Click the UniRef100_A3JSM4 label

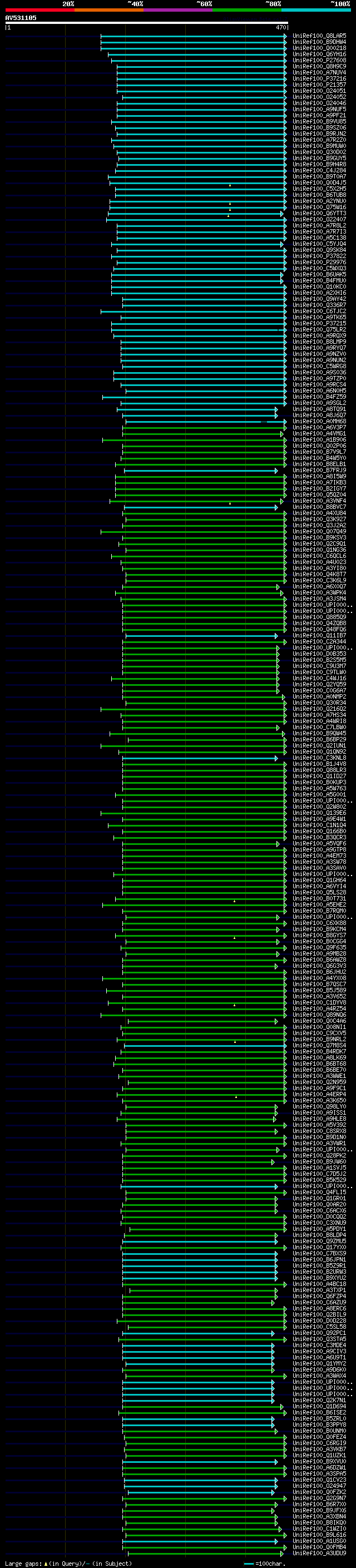tap(319, 599)
